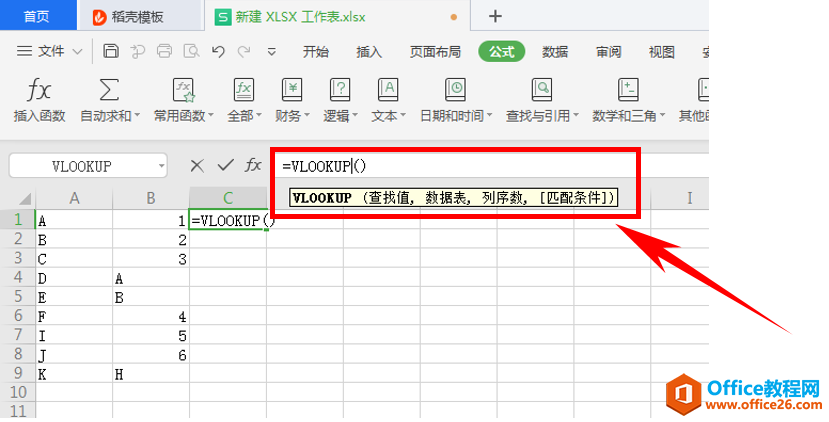Select row 9 header

point(17,373)
